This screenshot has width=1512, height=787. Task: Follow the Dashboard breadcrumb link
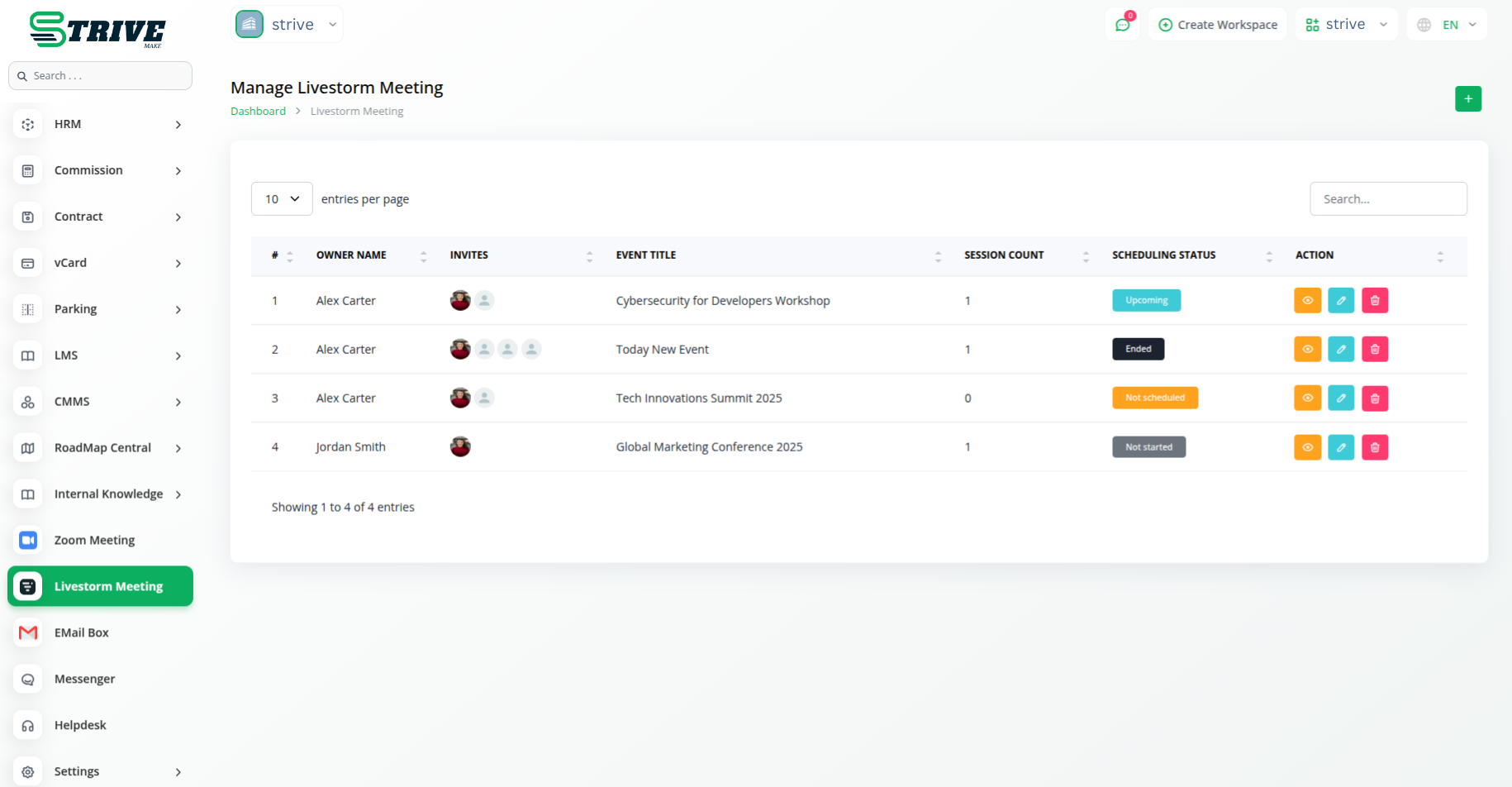coord(258,112)
